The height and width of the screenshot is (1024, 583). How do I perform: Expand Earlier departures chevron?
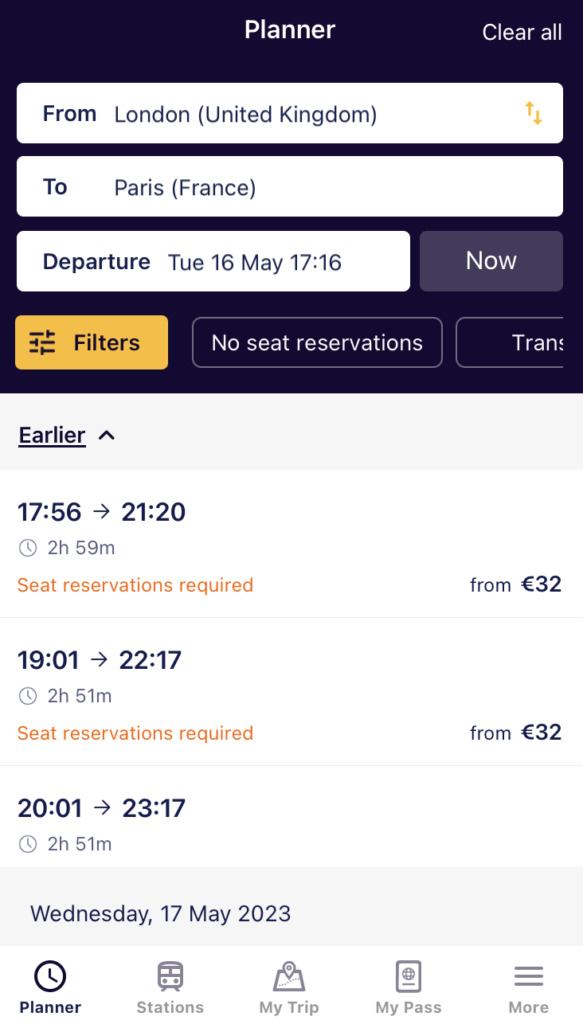click(106, 436)
